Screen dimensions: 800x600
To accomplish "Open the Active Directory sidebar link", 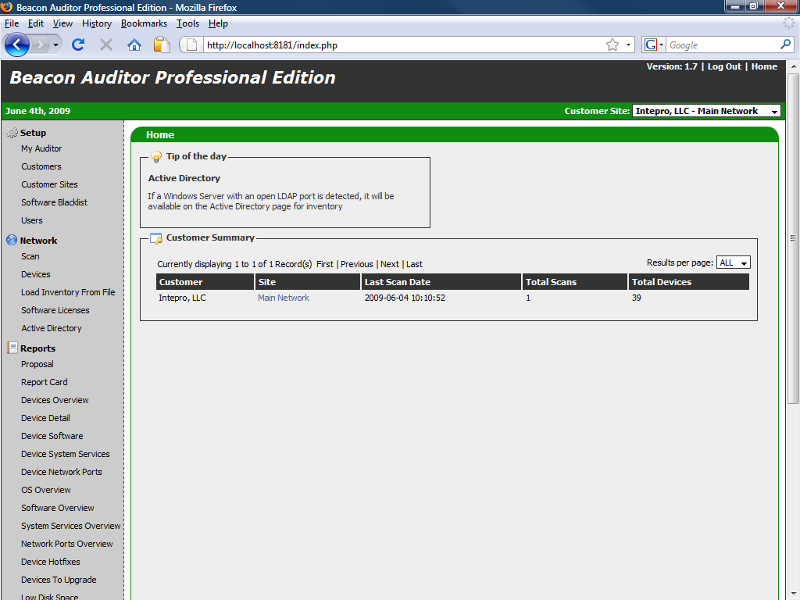I will (51, 328).
